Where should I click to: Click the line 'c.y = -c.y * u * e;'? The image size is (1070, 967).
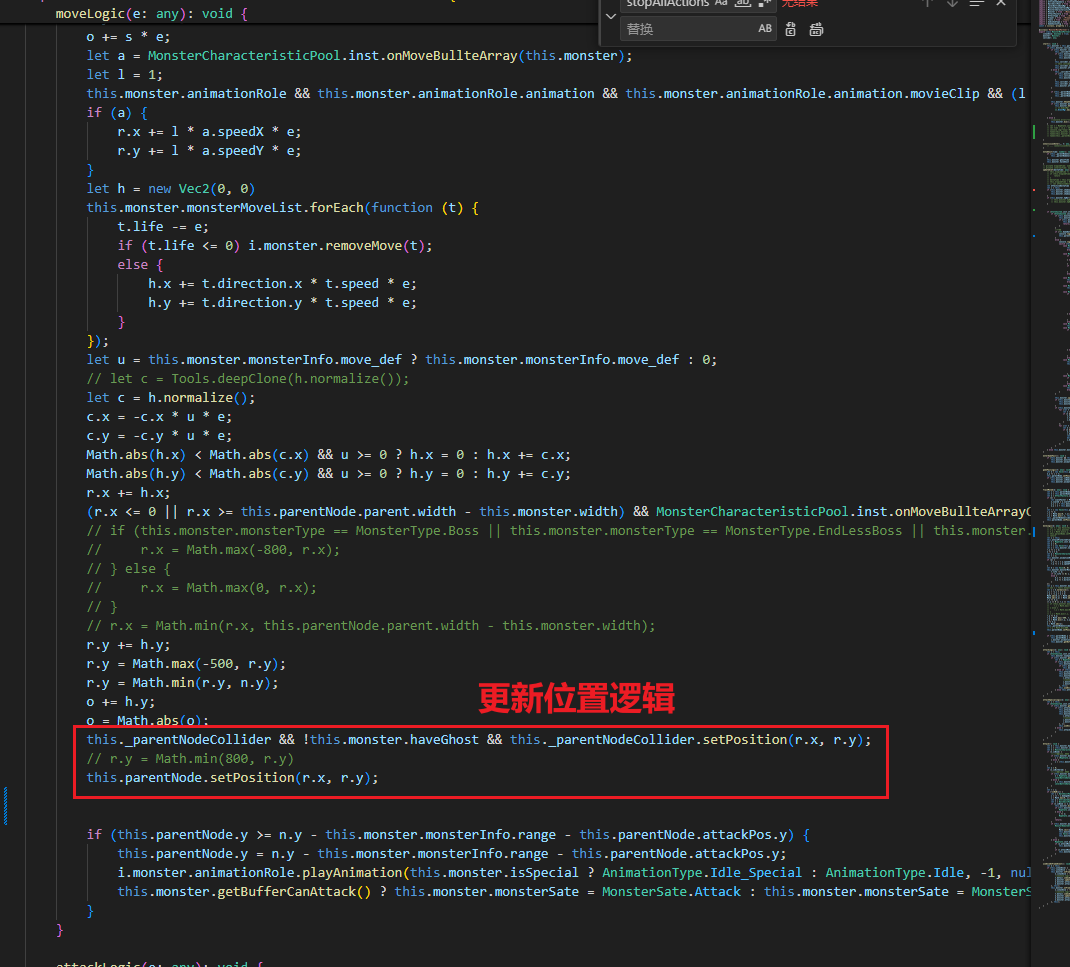159,436
